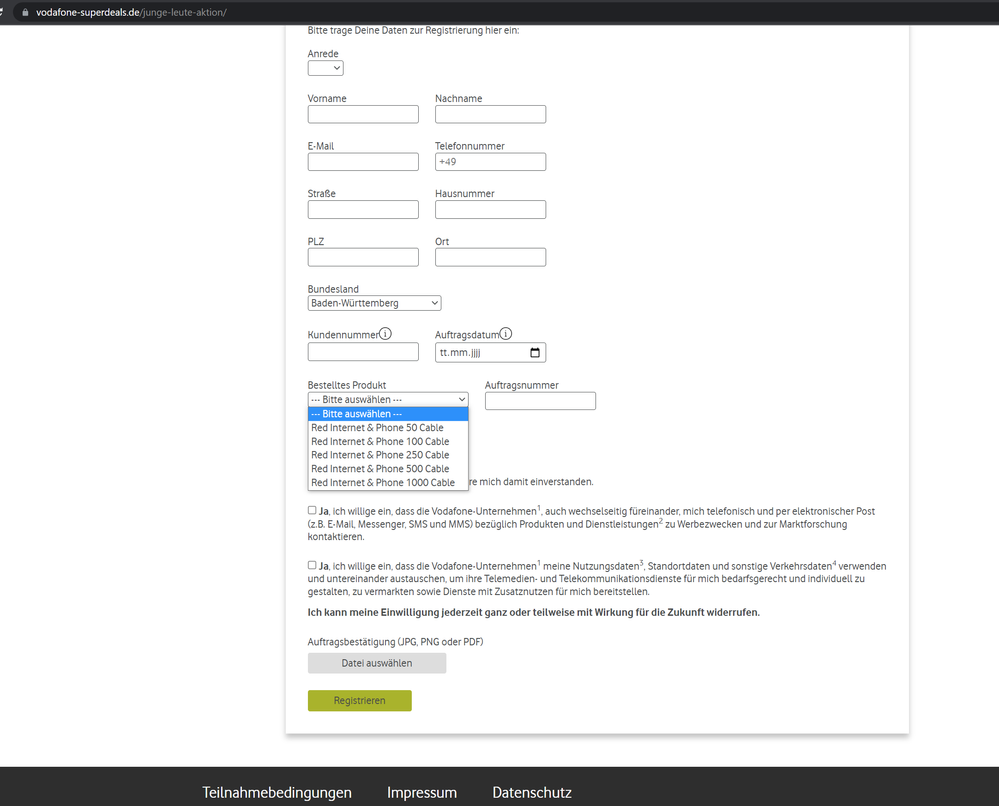
Task: Submit the form with Registrieren
Action: (x=359, y=701)
